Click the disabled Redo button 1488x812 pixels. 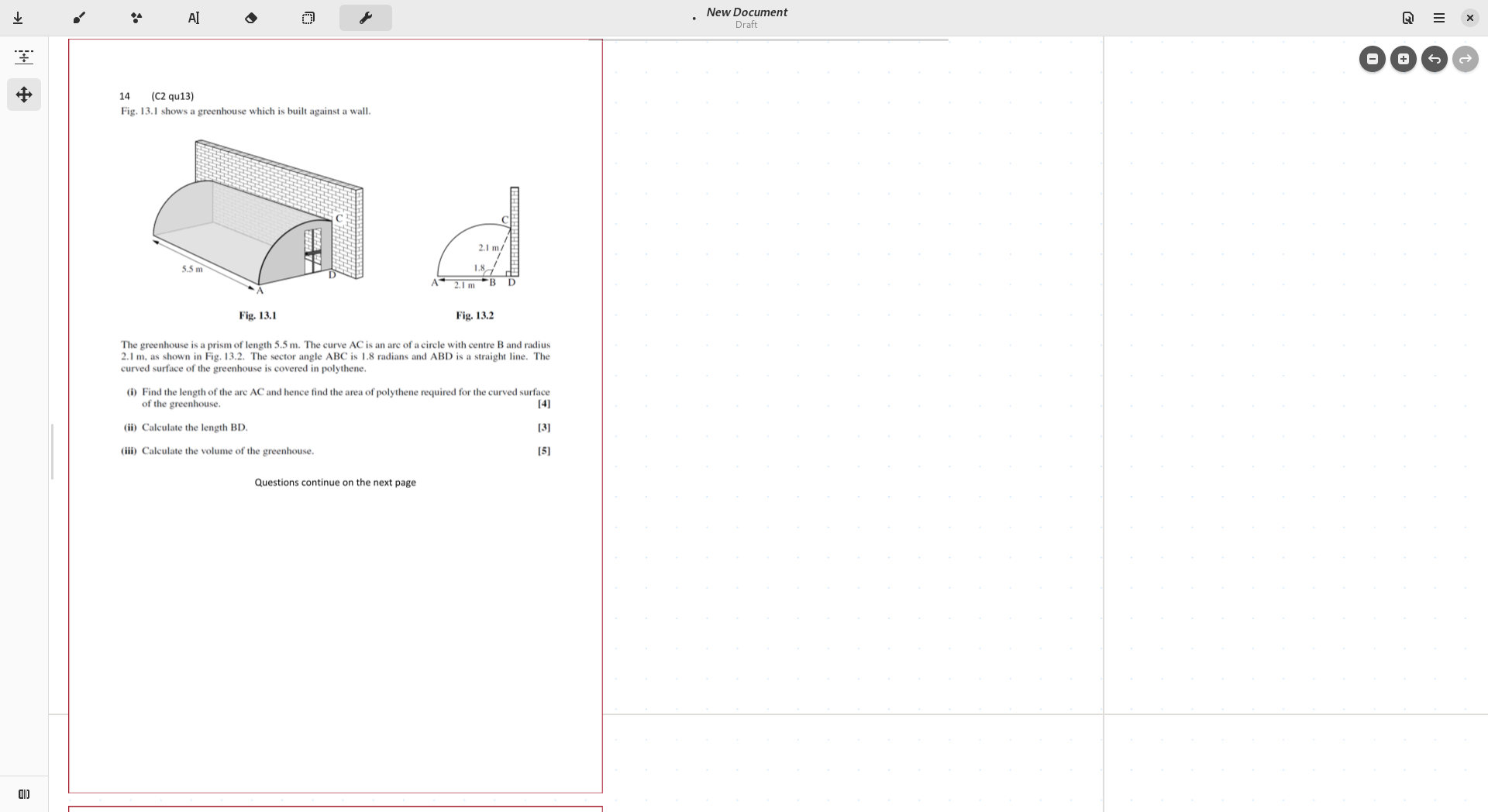click(x=1466, y=59)
